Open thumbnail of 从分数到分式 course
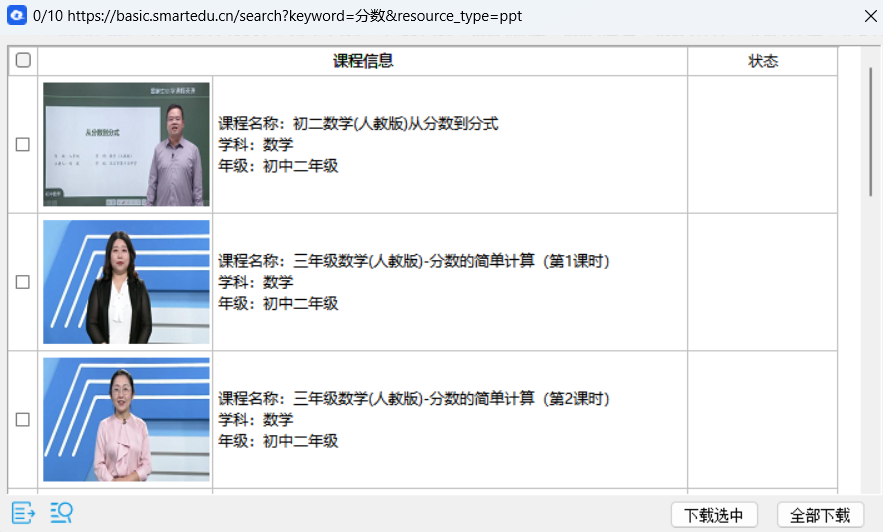883x532 pixels. click(x=126, y=144)
